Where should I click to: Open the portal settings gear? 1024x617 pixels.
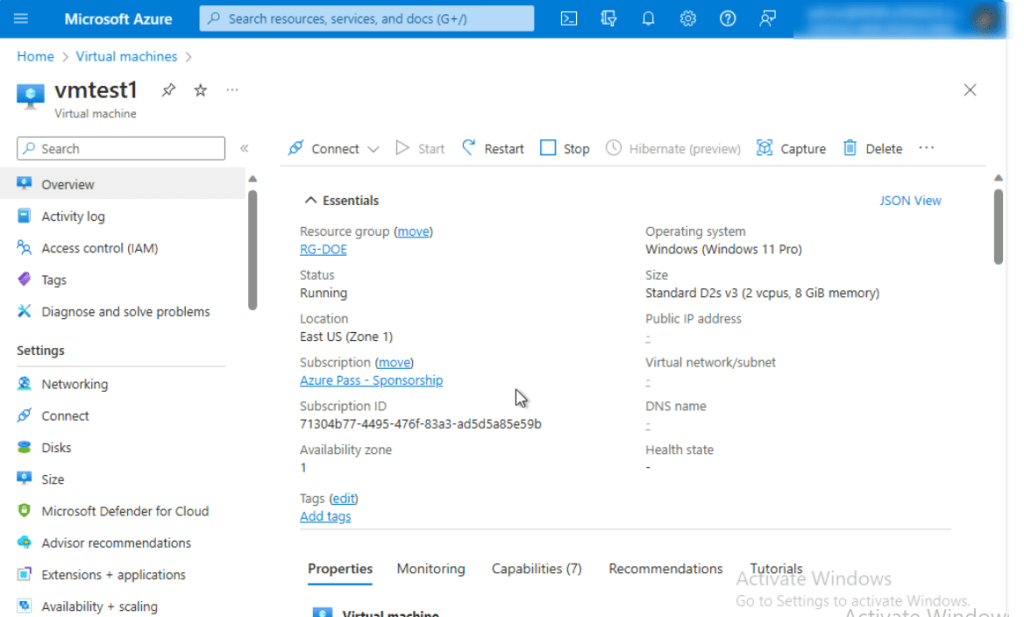click(x=688, y=18)
